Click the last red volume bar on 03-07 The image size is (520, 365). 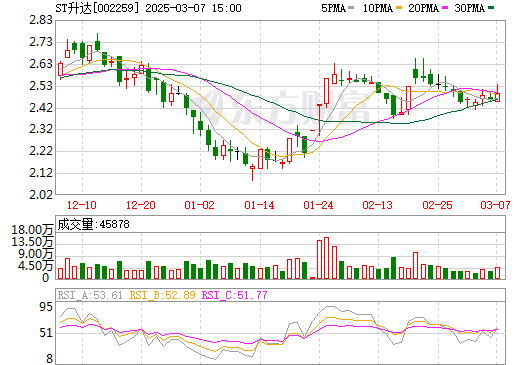point(497,273)
